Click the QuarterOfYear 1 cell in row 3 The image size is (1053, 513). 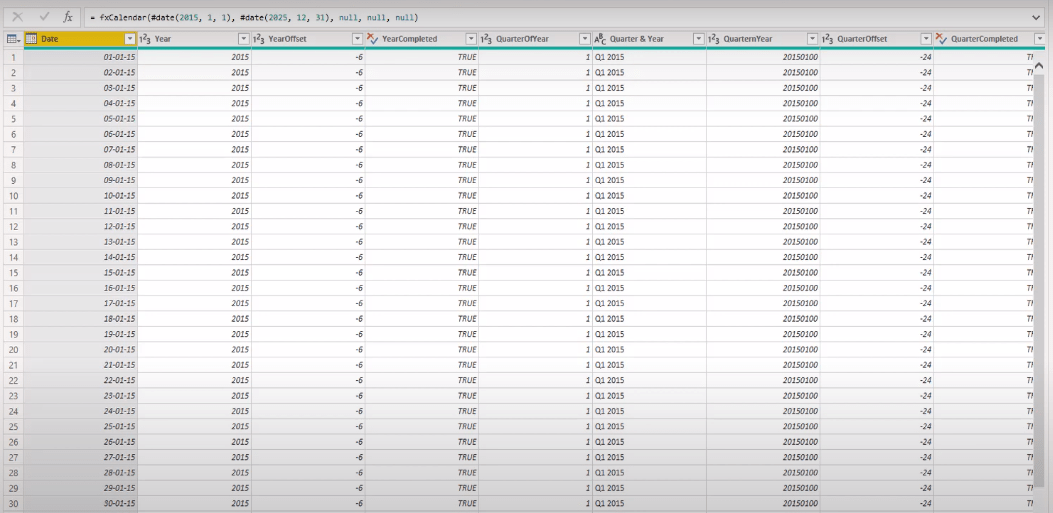pos(535,88)
